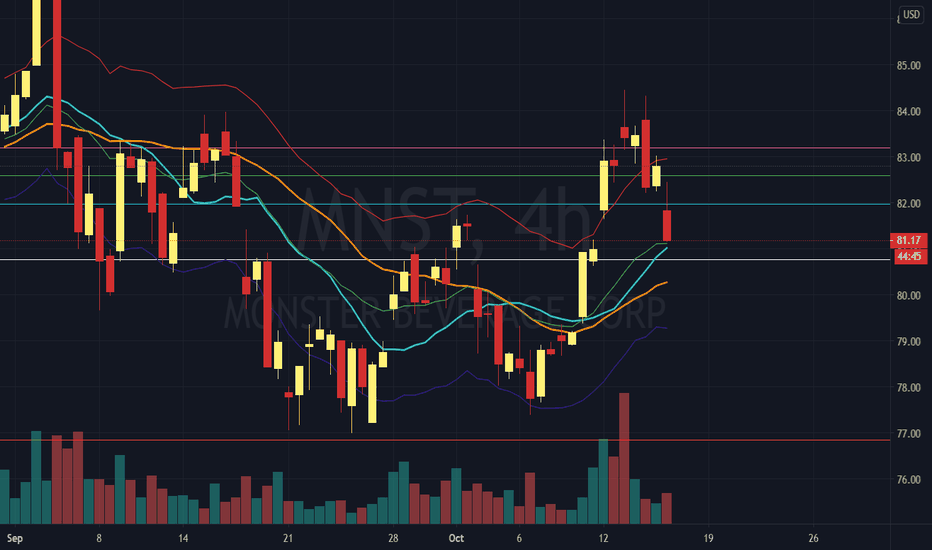Click date 14 on the time axis
Screen dimensions: 932x550
pyautogui.click(x=183, y=538)
